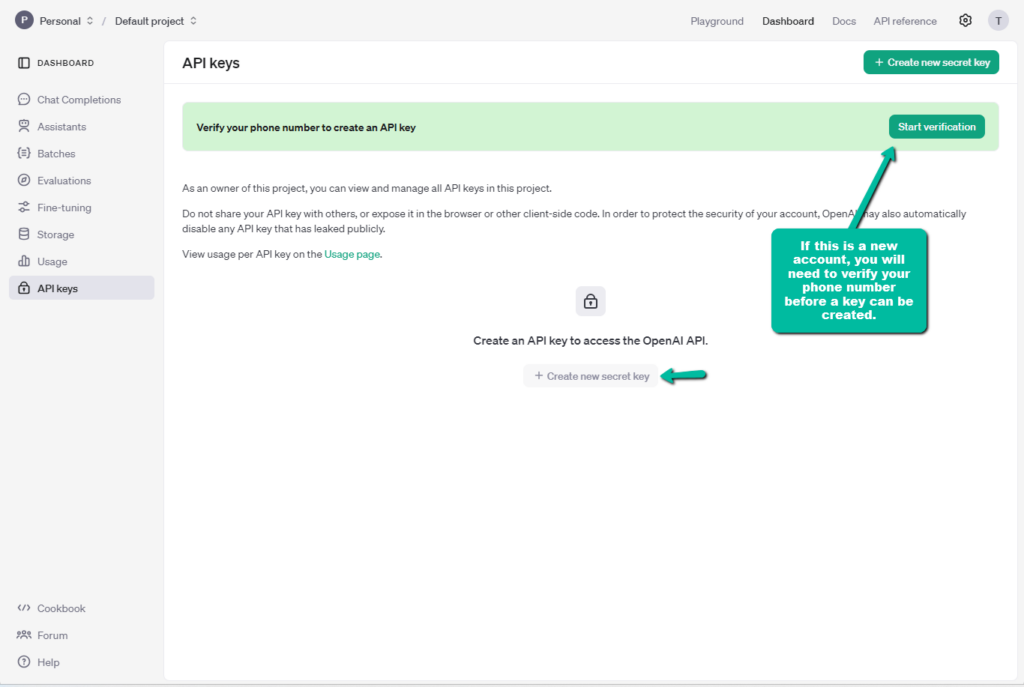Click the DASHBOARD sidebar header label

[65, 63]
